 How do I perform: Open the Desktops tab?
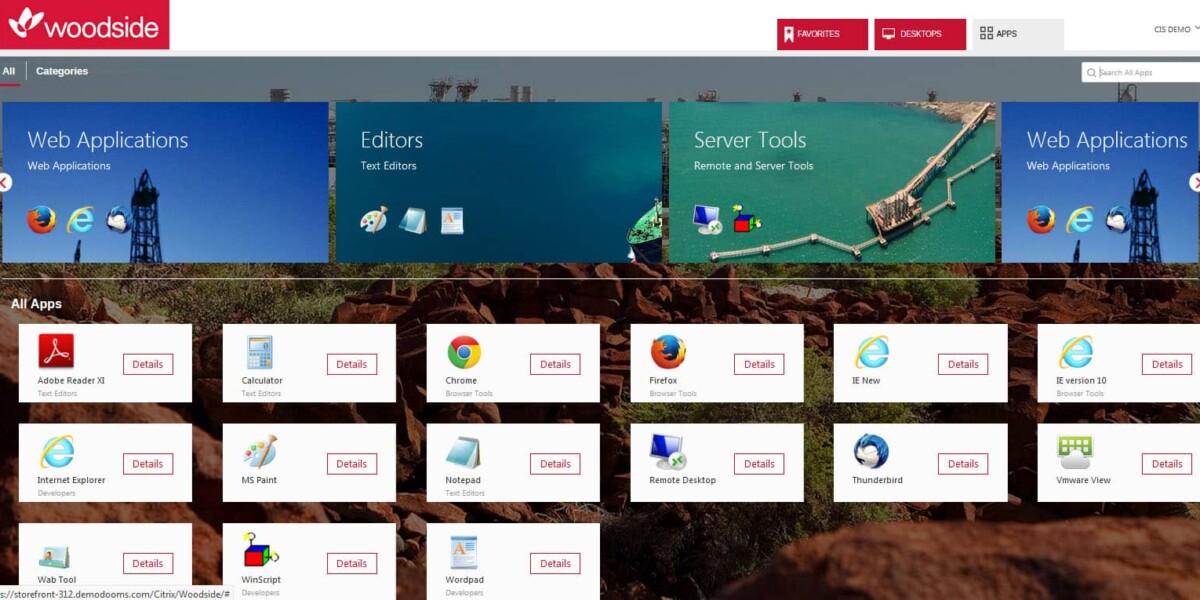tap(920, 34)
